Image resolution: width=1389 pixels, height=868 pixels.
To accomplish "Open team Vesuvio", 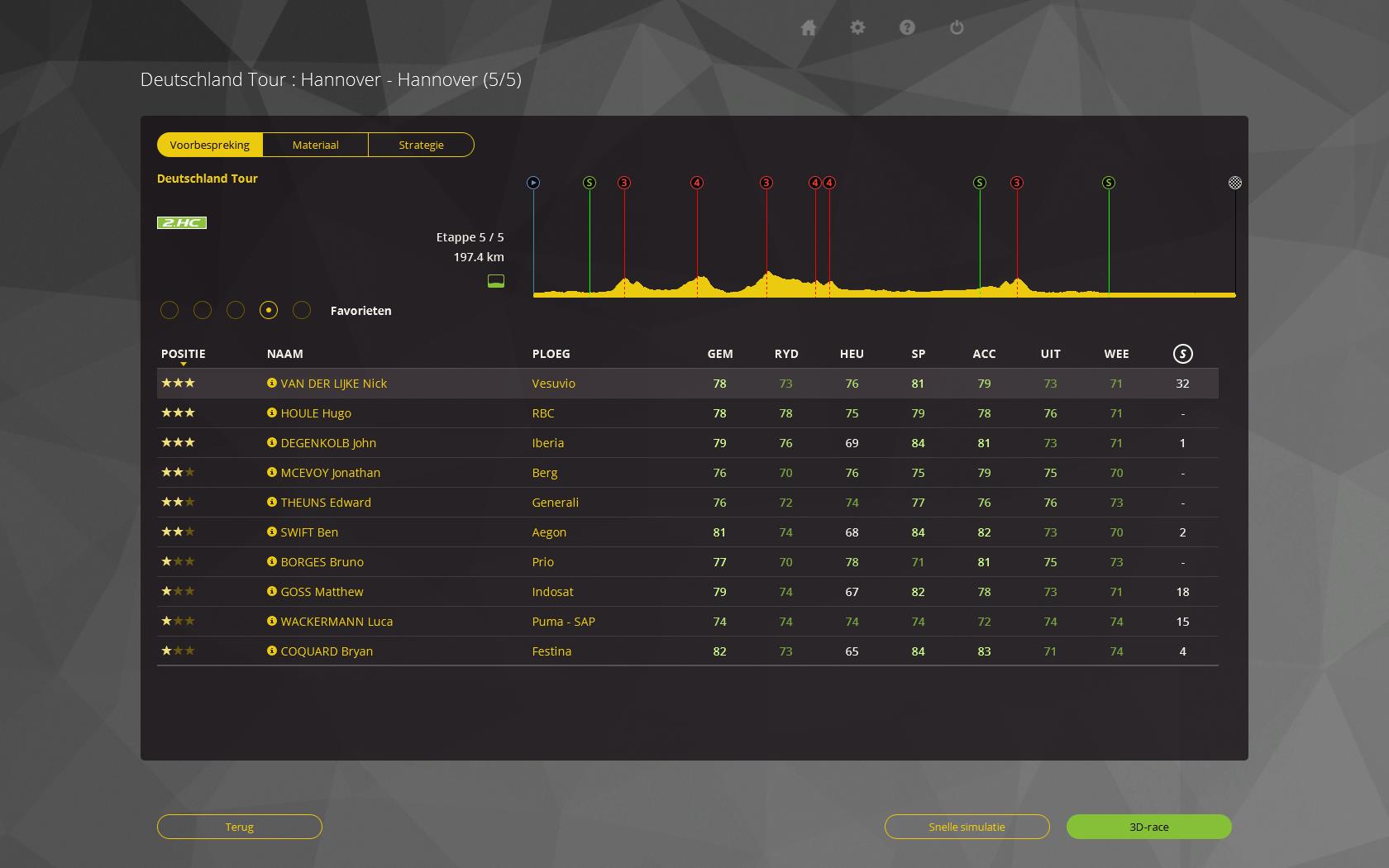I will [553, 384].
